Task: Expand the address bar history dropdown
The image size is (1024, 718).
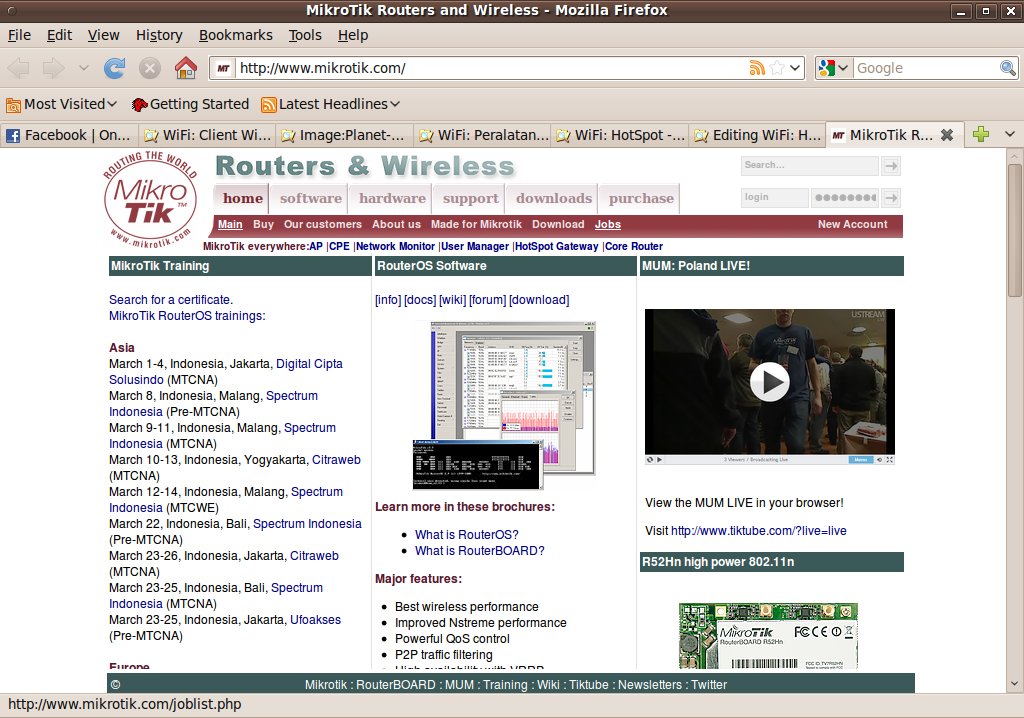Action: [x=796, y=68]
